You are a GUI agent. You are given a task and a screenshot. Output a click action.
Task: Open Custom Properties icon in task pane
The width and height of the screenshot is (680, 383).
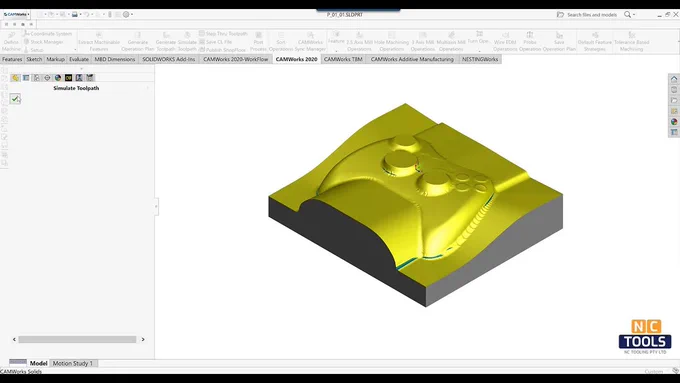point(674,132)
